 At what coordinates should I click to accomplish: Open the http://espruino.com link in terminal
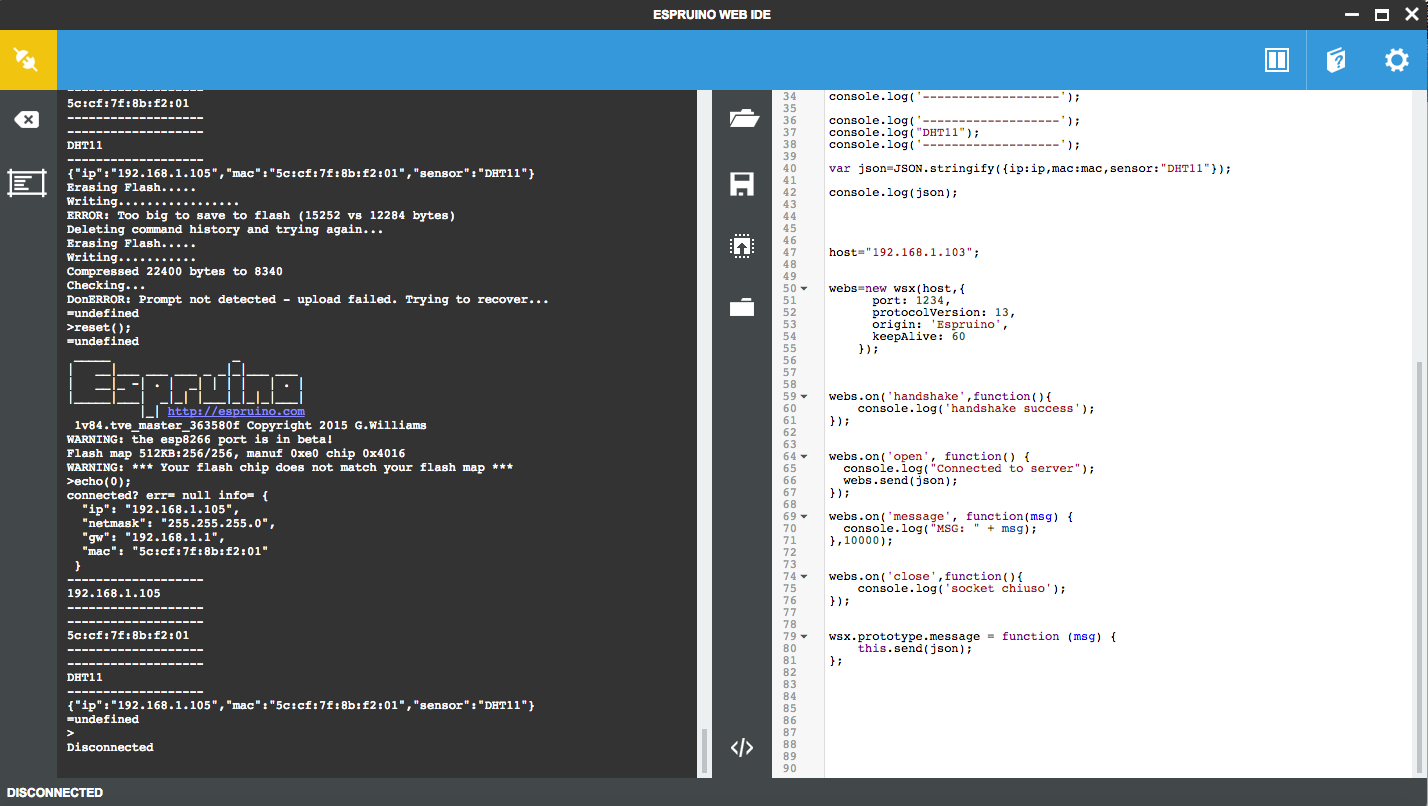pyautogui.click(x=236, y=411)
